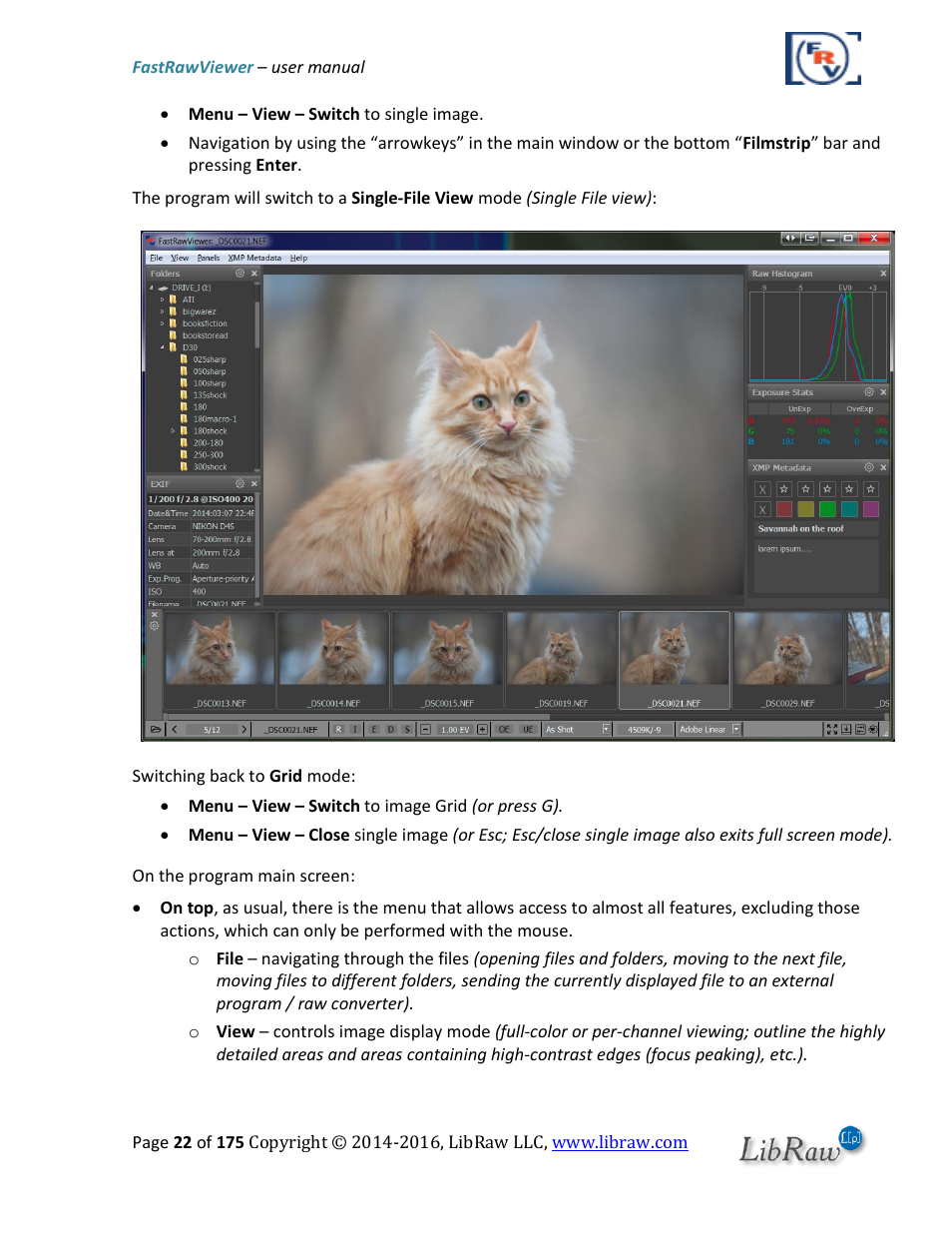Open the www.libraw.com link
The image size is (952, 1233).
click(620, 1142)
